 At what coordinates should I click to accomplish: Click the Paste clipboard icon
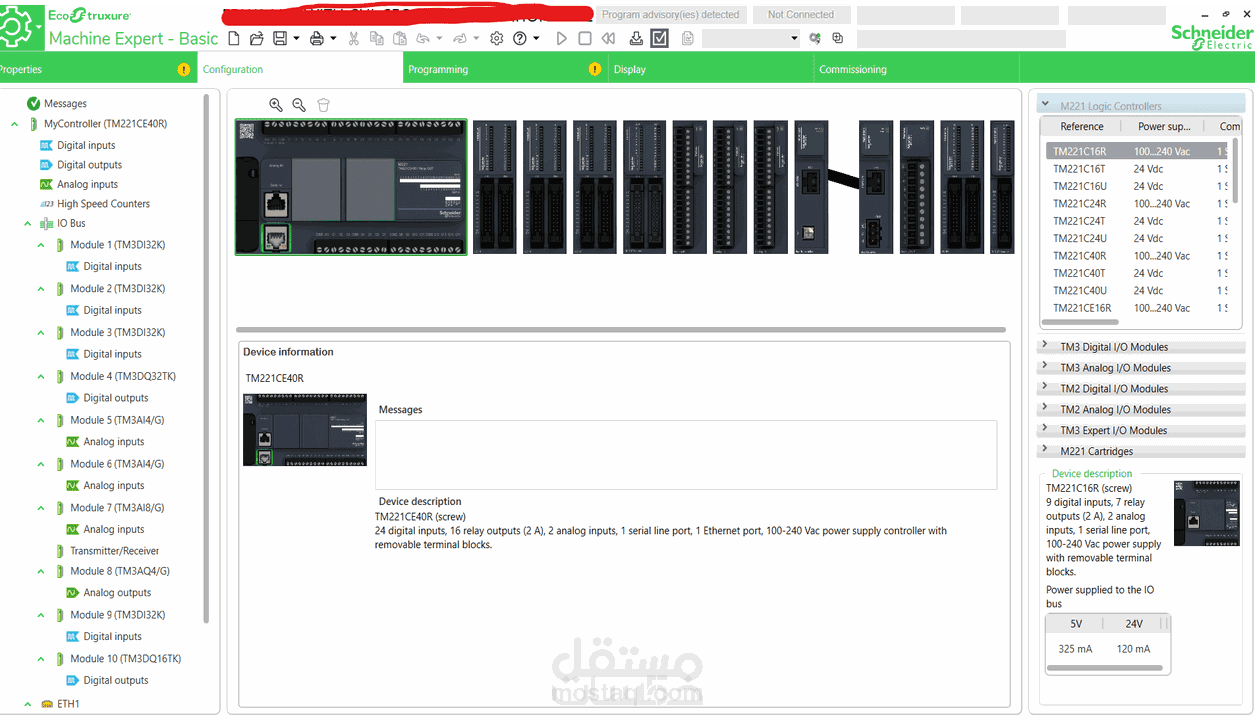click(x=399, y=38)
